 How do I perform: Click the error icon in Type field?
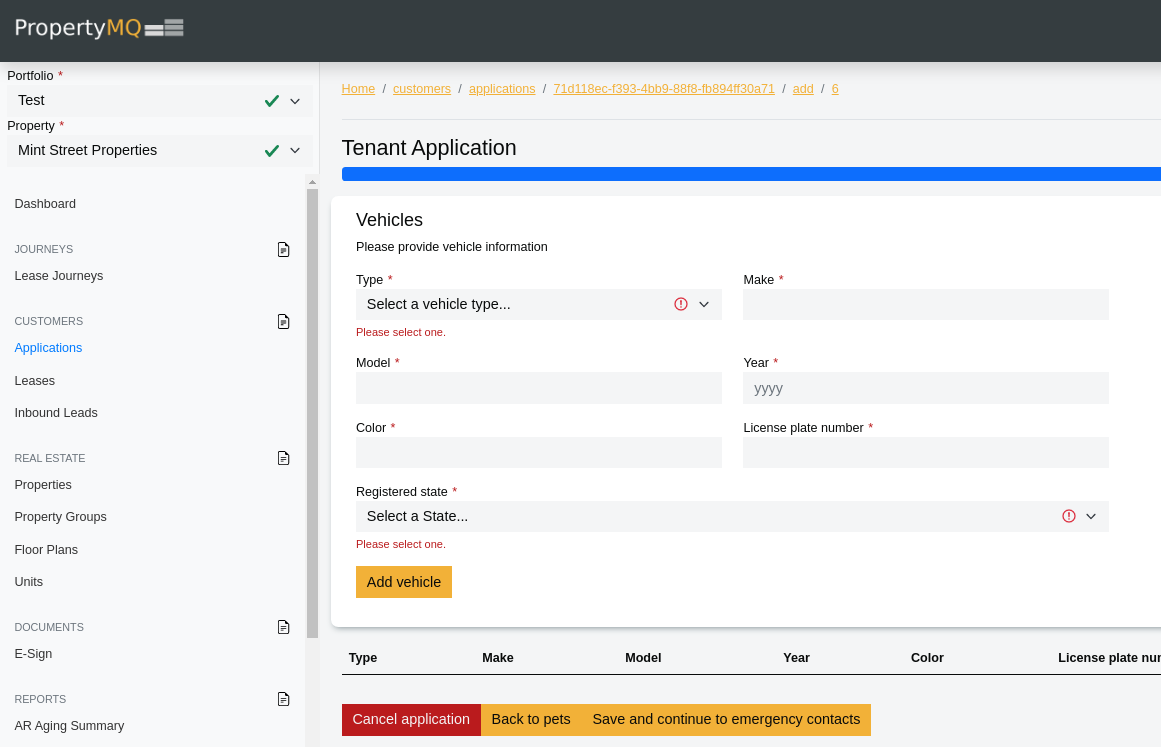(681, 304)
